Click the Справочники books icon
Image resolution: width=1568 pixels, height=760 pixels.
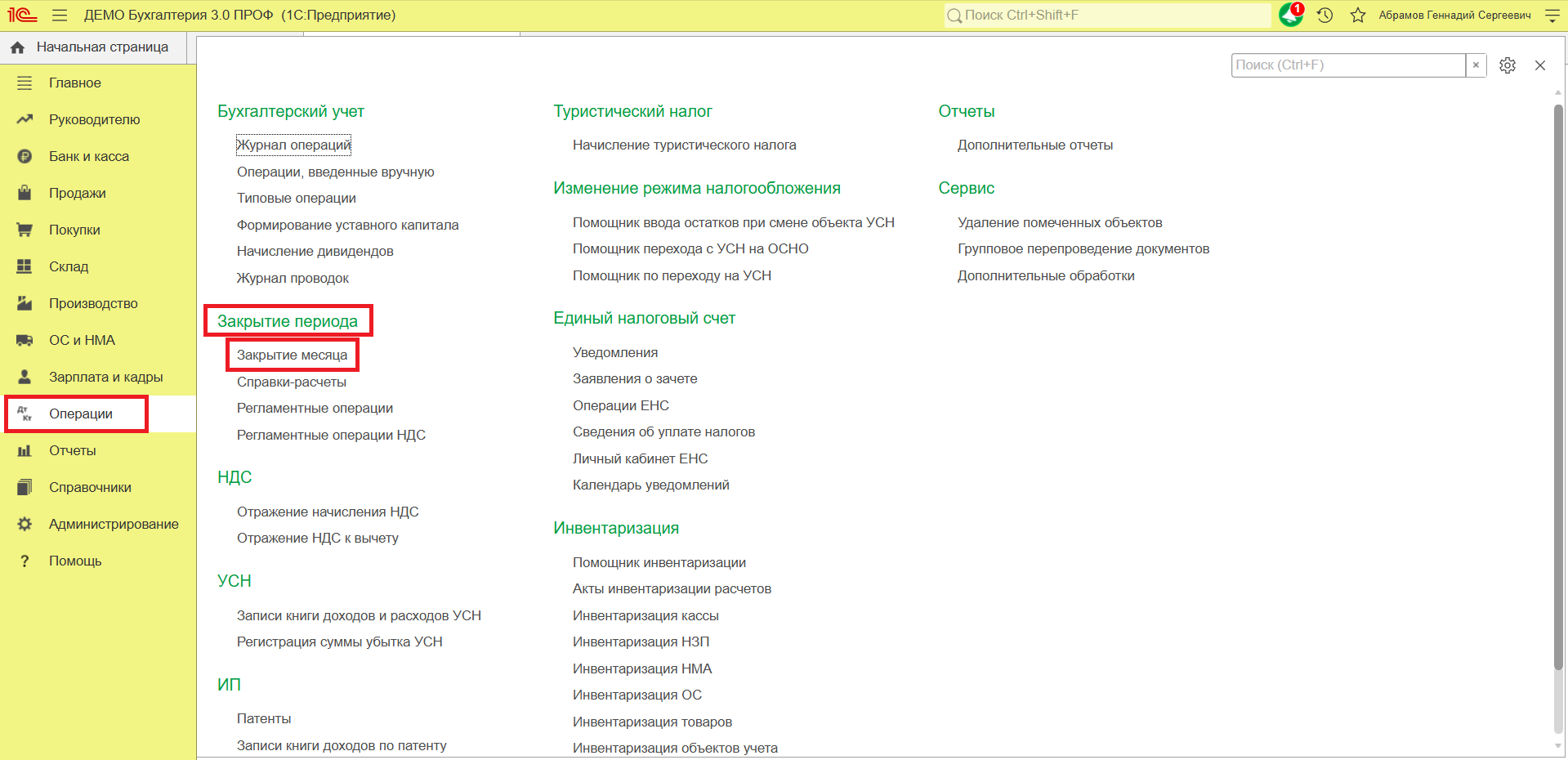pos(25,487)
